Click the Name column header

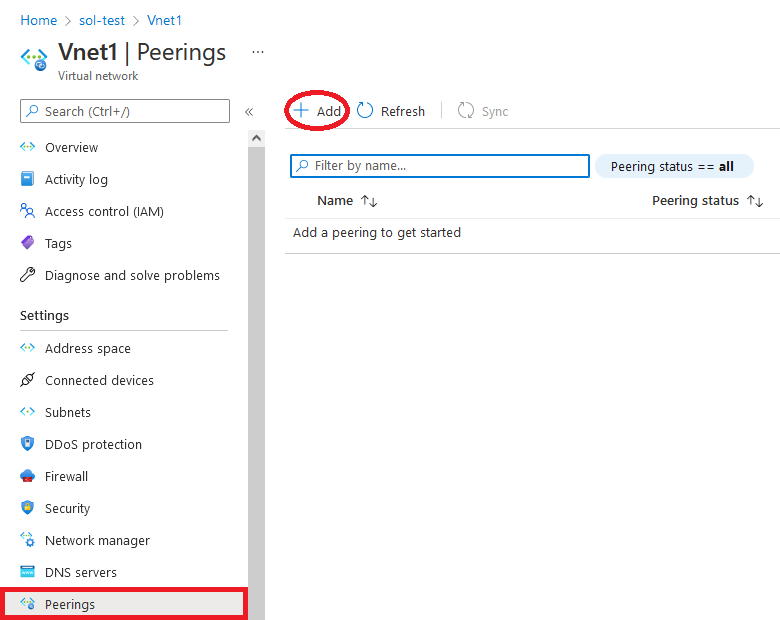(335, 201)
